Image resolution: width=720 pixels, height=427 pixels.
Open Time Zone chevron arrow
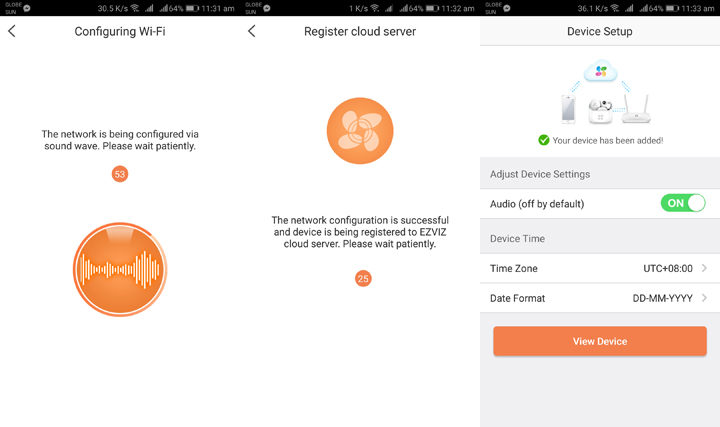[704, 268]
